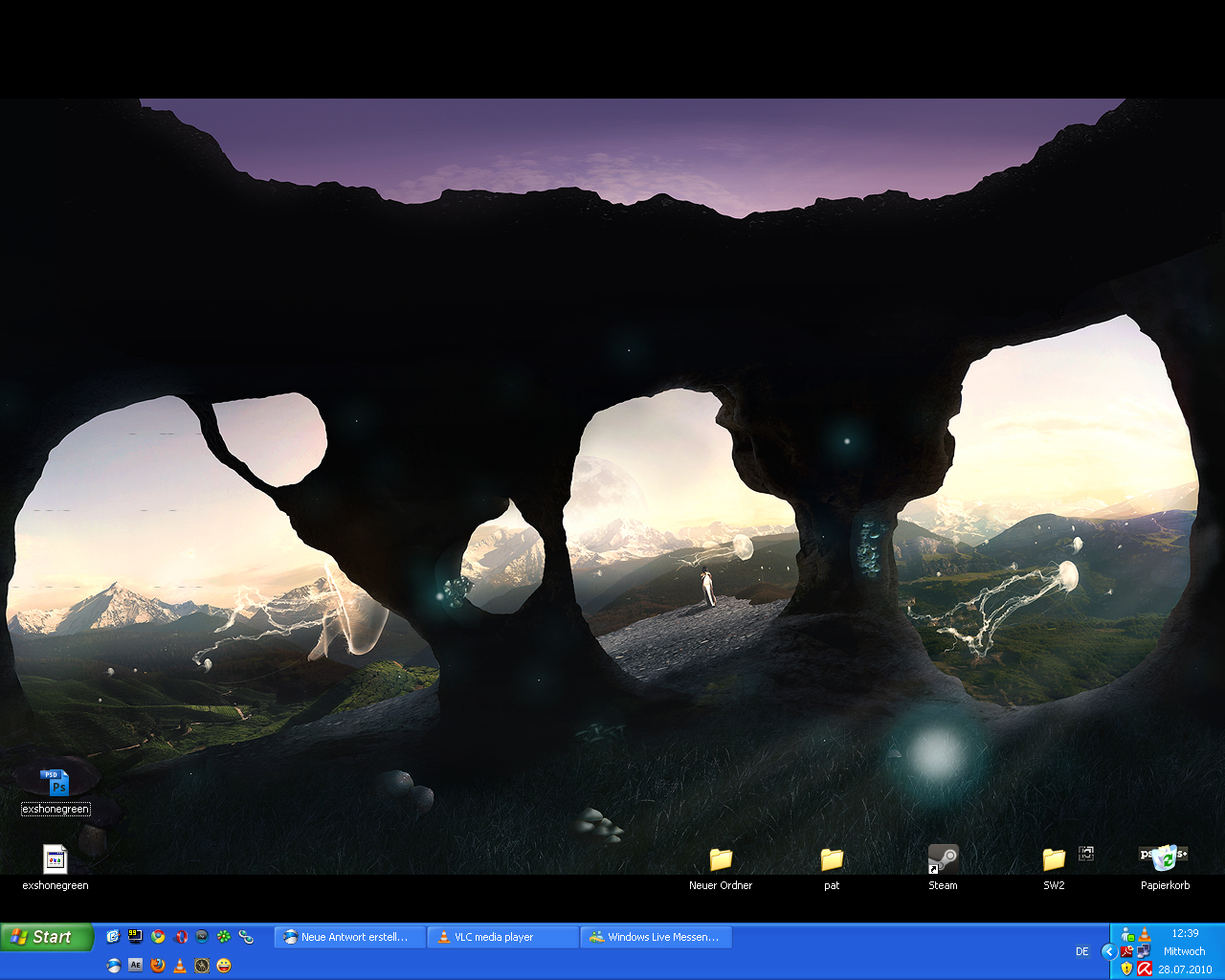Open the Steam desktop shortcut

tap(943, 858)
